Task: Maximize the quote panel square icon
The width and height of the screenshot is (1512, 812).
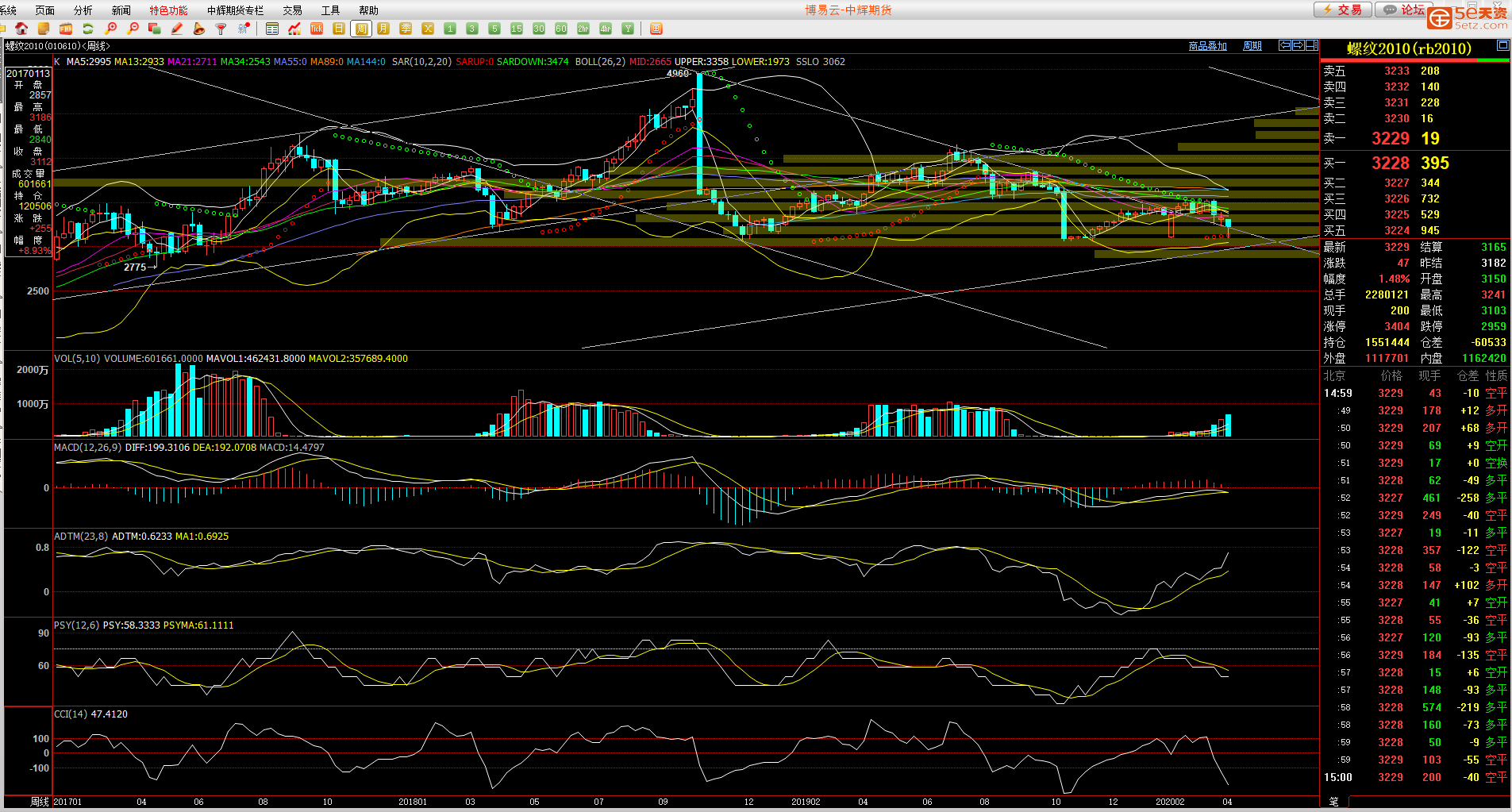Action: (x=1502, y=45)
